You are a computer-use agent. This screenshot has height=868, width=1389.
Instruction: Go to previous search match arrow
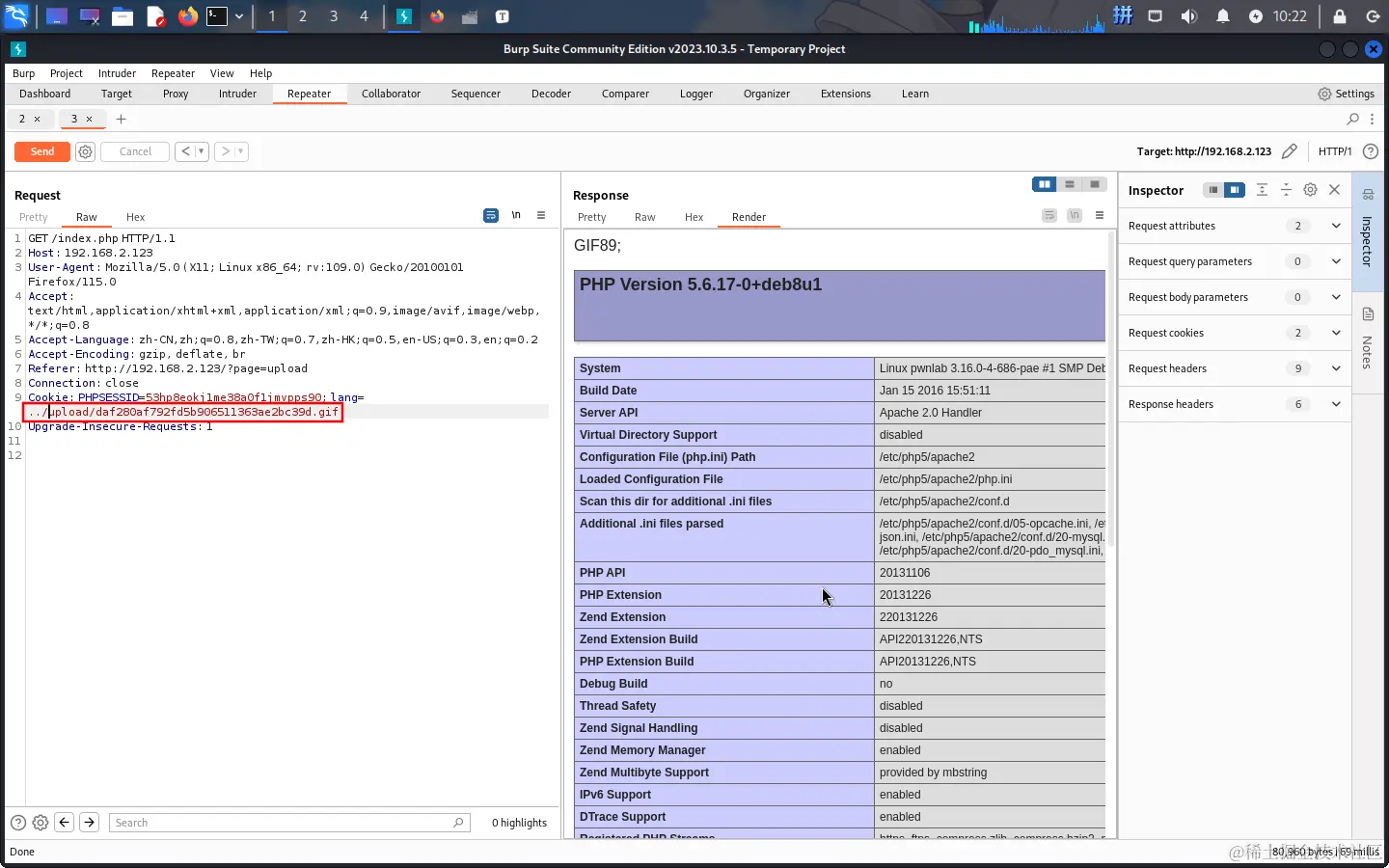click(65, 823)
